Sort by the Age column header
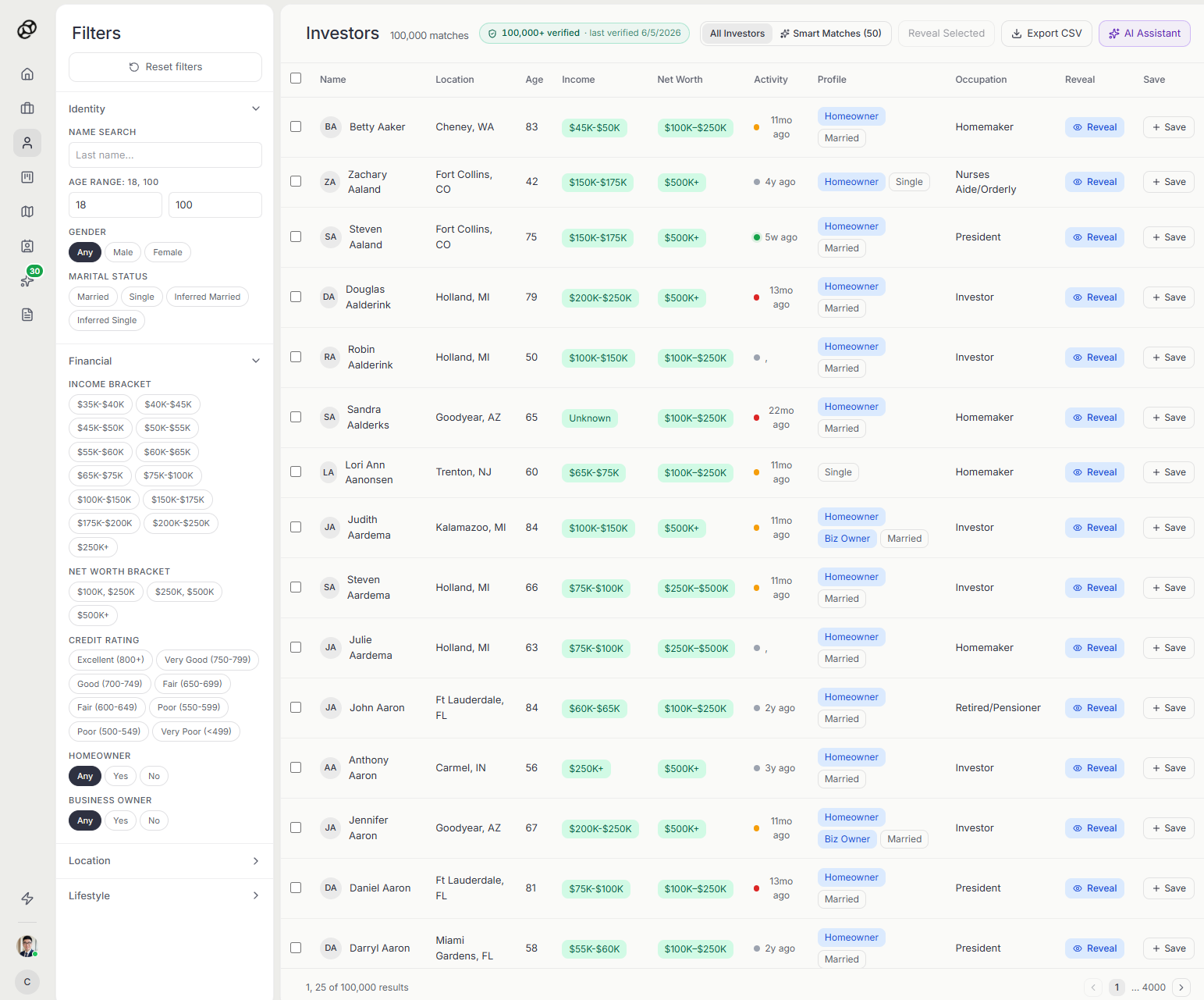The height and width of the screenshot is (1000, 1204). [x=535, y=80]
